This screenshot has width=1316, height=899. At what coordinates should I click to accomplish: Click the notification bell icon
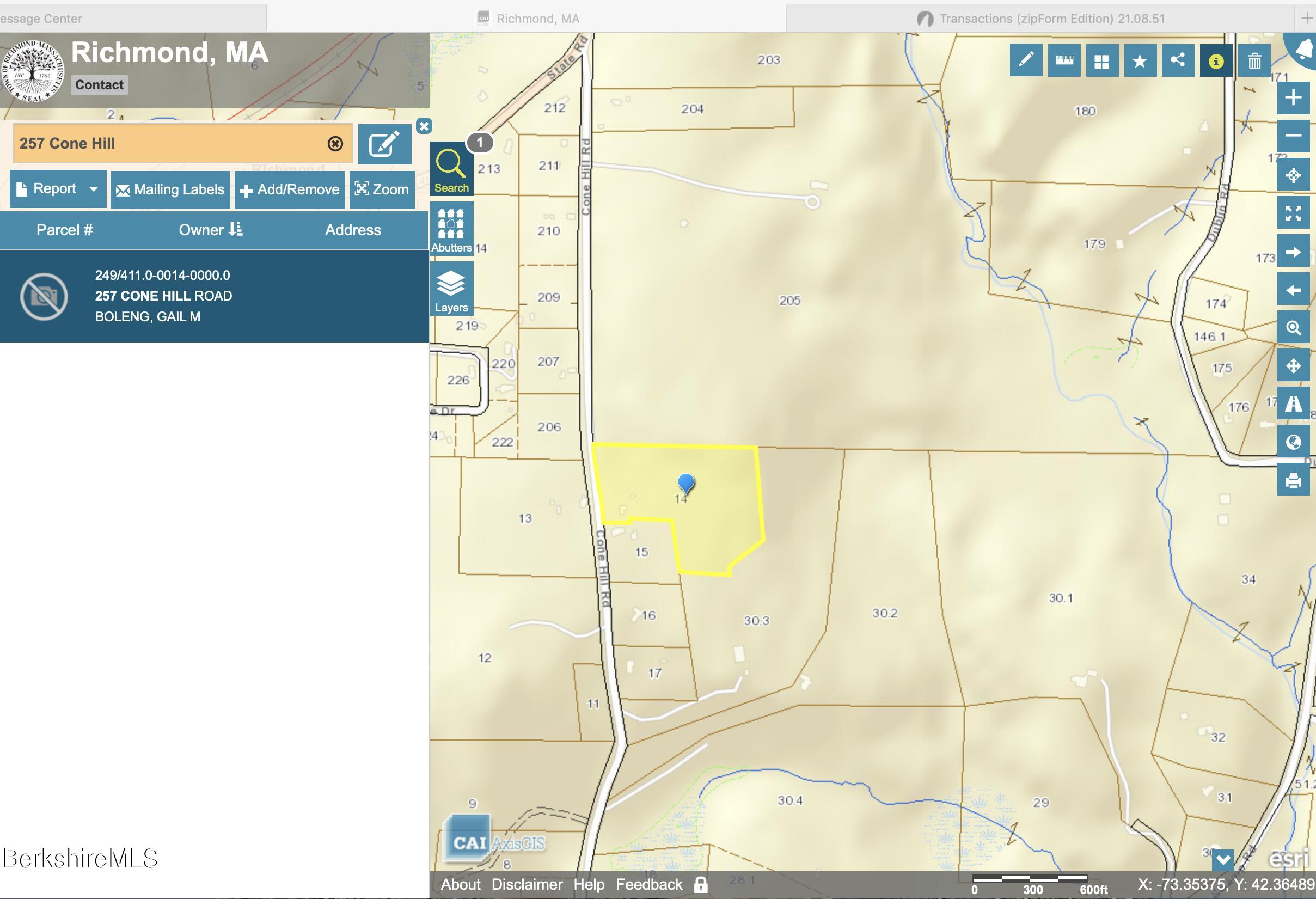pos(1303,50)
